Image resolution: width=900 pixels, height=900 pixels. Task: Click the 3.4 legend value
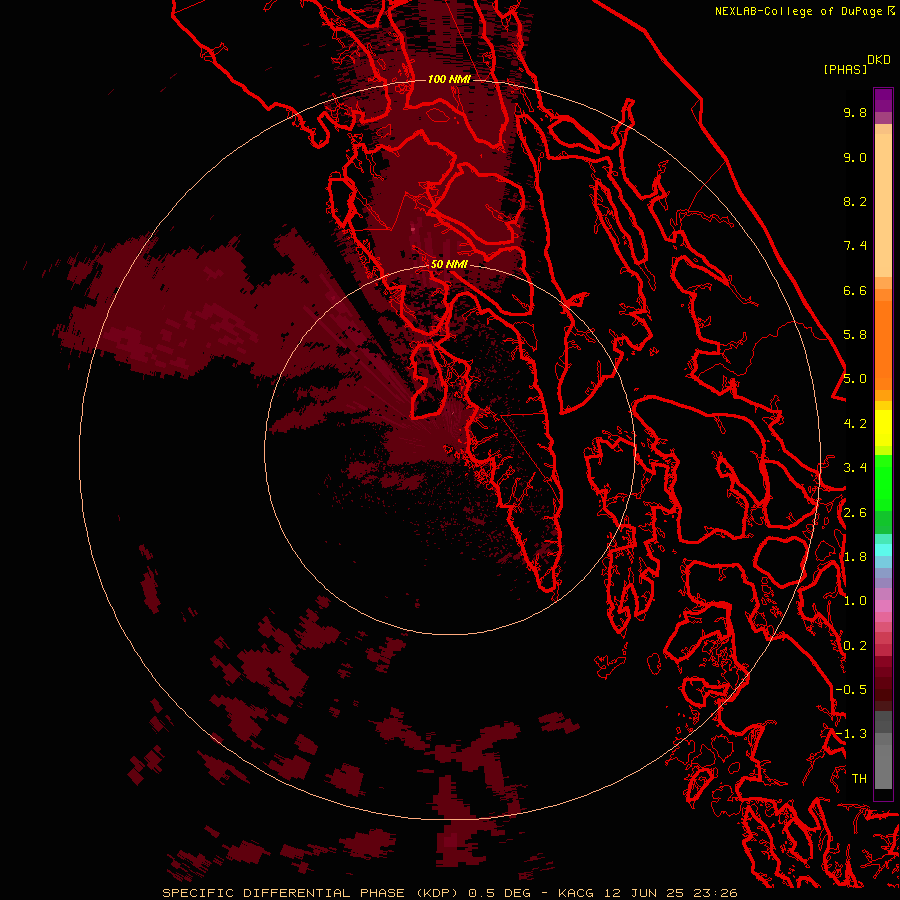(855, 468)
